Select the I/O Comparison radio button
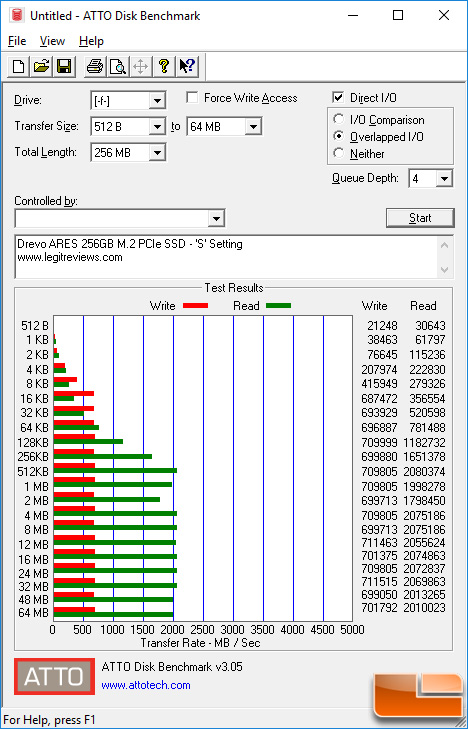Screen dimensions: 468x729 click(x=339, y=119)
